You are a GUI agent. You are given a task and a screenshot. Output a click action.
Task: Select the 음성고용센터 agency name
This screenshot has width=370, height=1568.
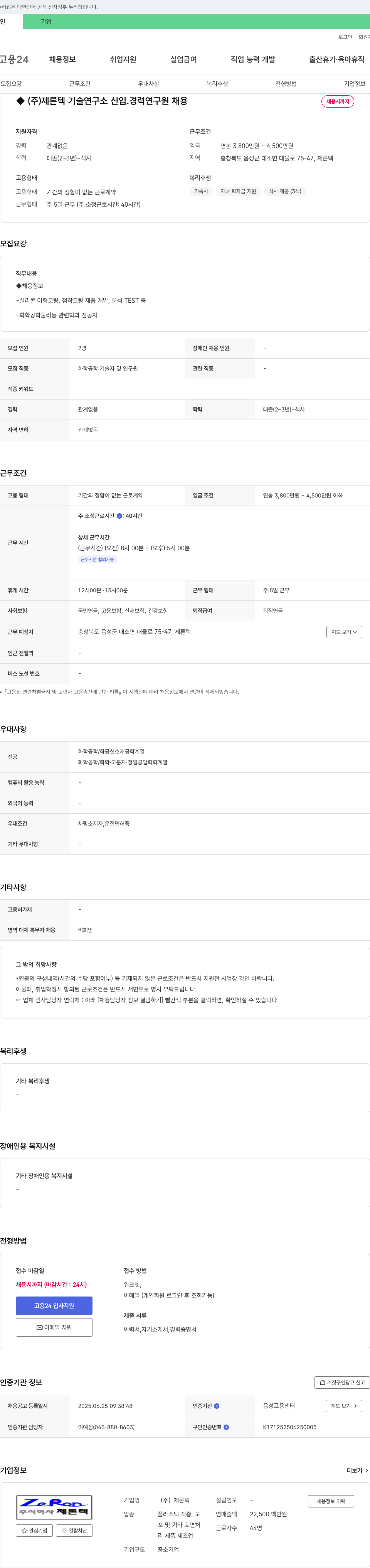click(x=279, y=1406)
